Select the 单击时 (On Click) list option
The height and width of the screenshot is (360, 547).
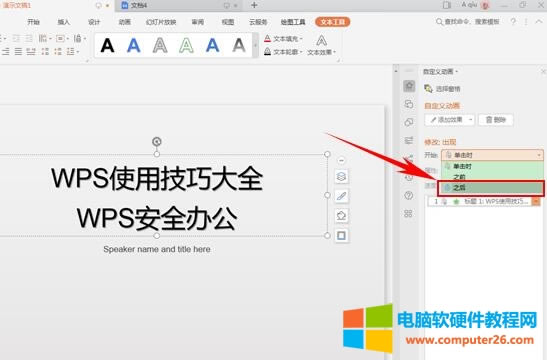click(x=492, y=166)
